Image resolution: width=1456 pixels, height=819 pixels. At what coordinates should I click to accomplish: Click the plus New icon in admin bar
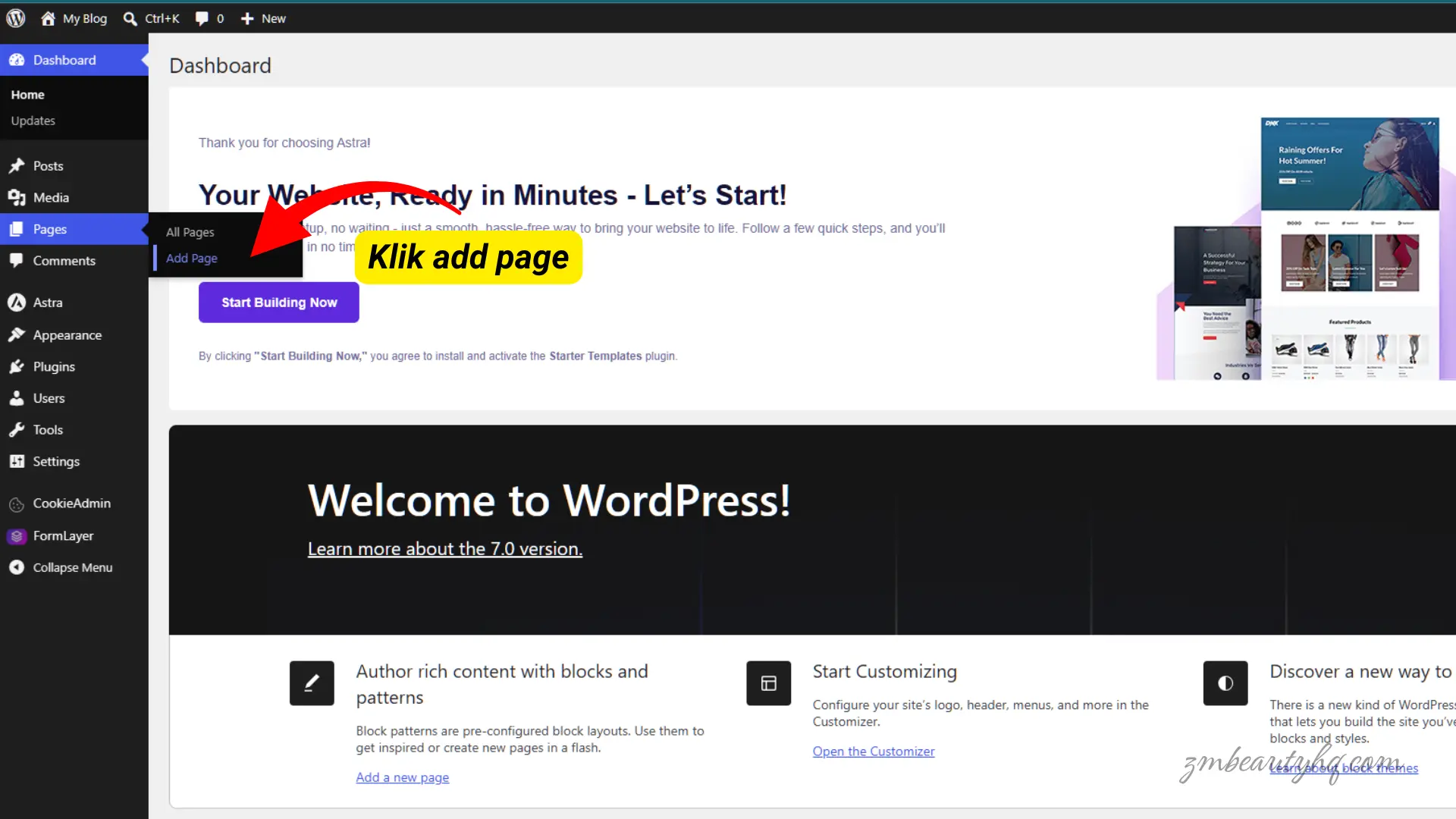click(247, 18)
